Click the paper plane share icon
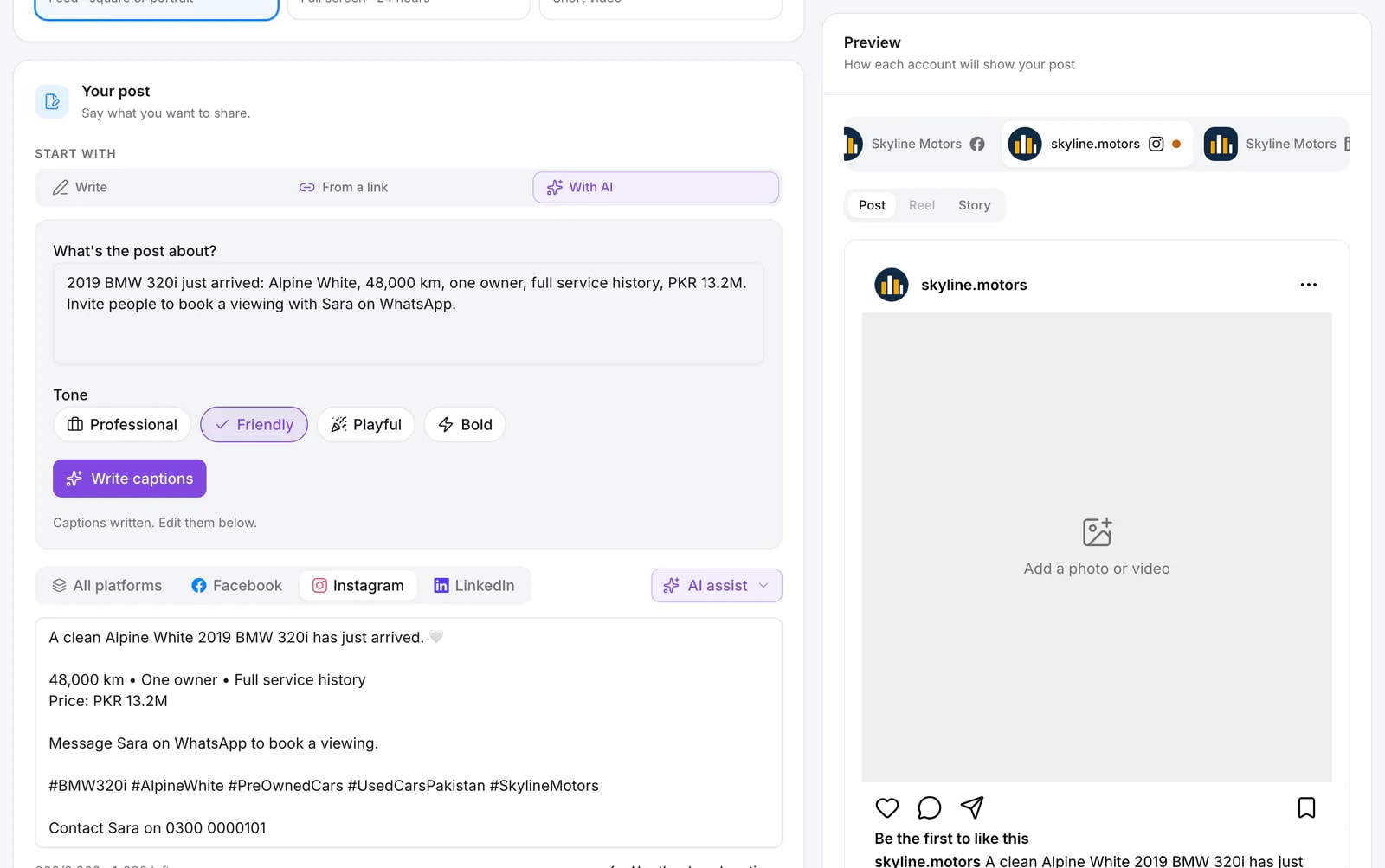 972,807
